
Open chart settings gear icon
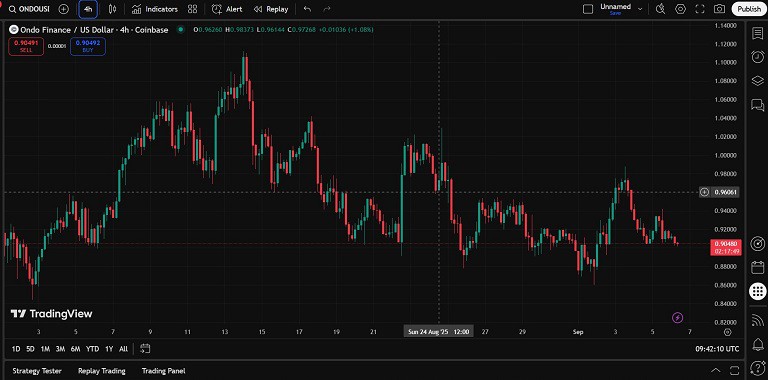(680, 9)
